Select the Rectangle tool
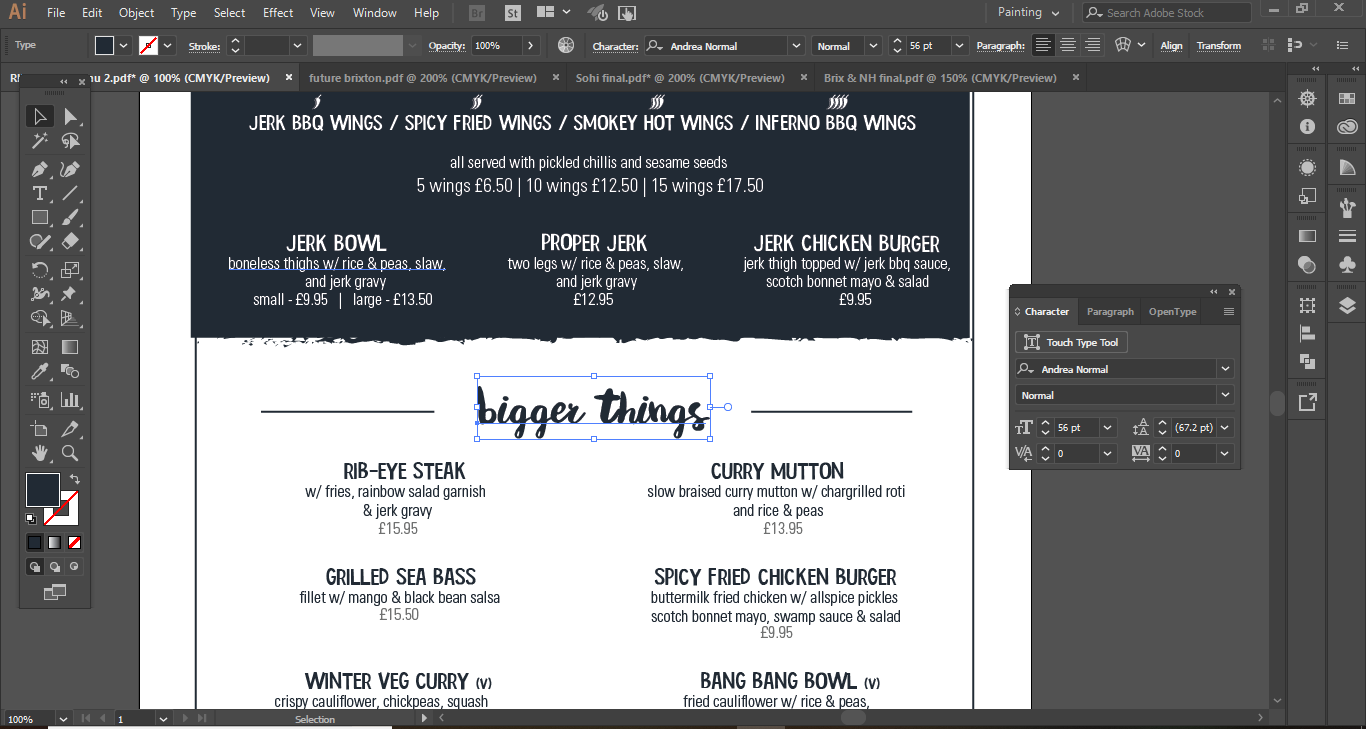This screenshot has width=1366, height=729. coord(40,217)
